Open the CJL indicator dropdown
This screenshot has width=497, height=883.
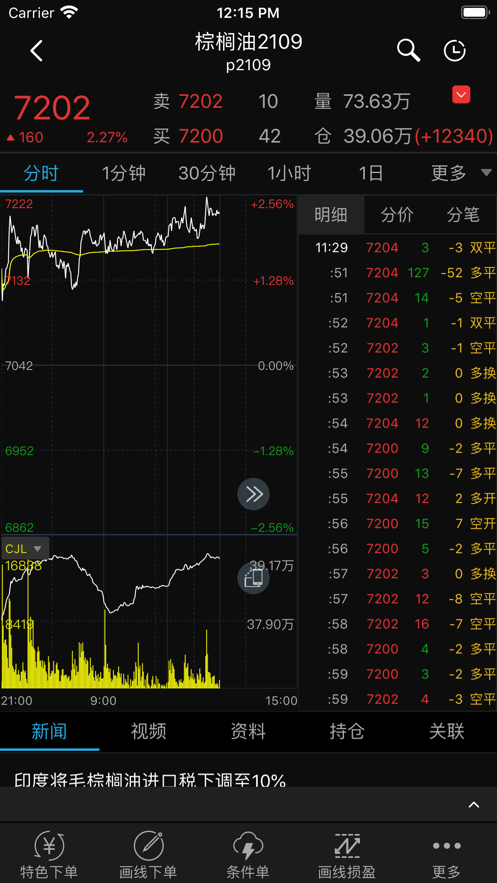point(25,548)
